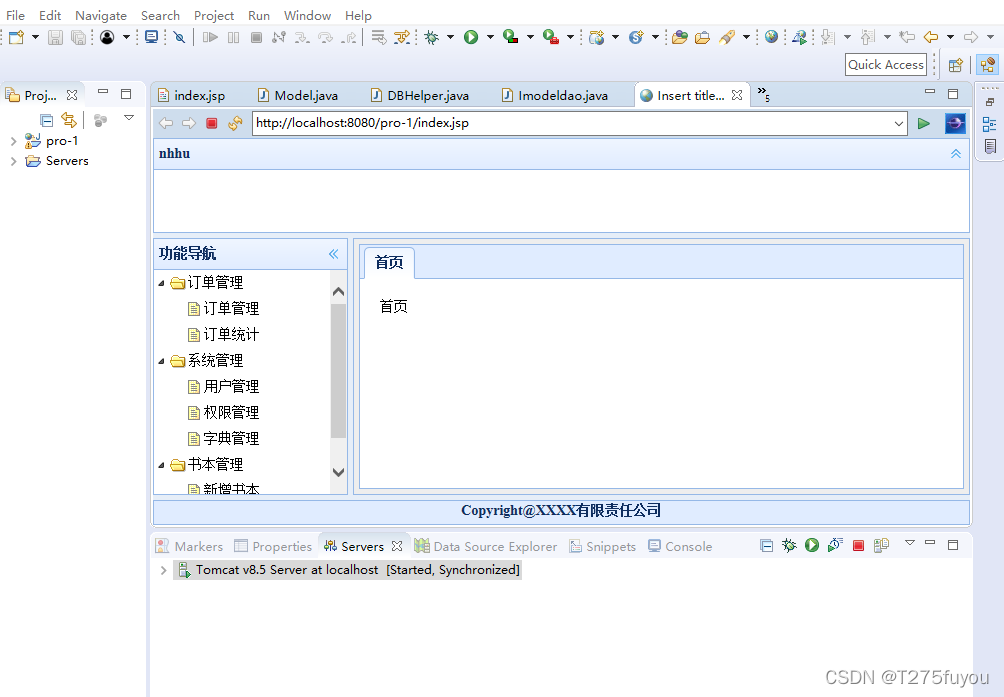1004x697 pixels.
Task: Click the Save toolbar icon
Action: coord(56,37)
